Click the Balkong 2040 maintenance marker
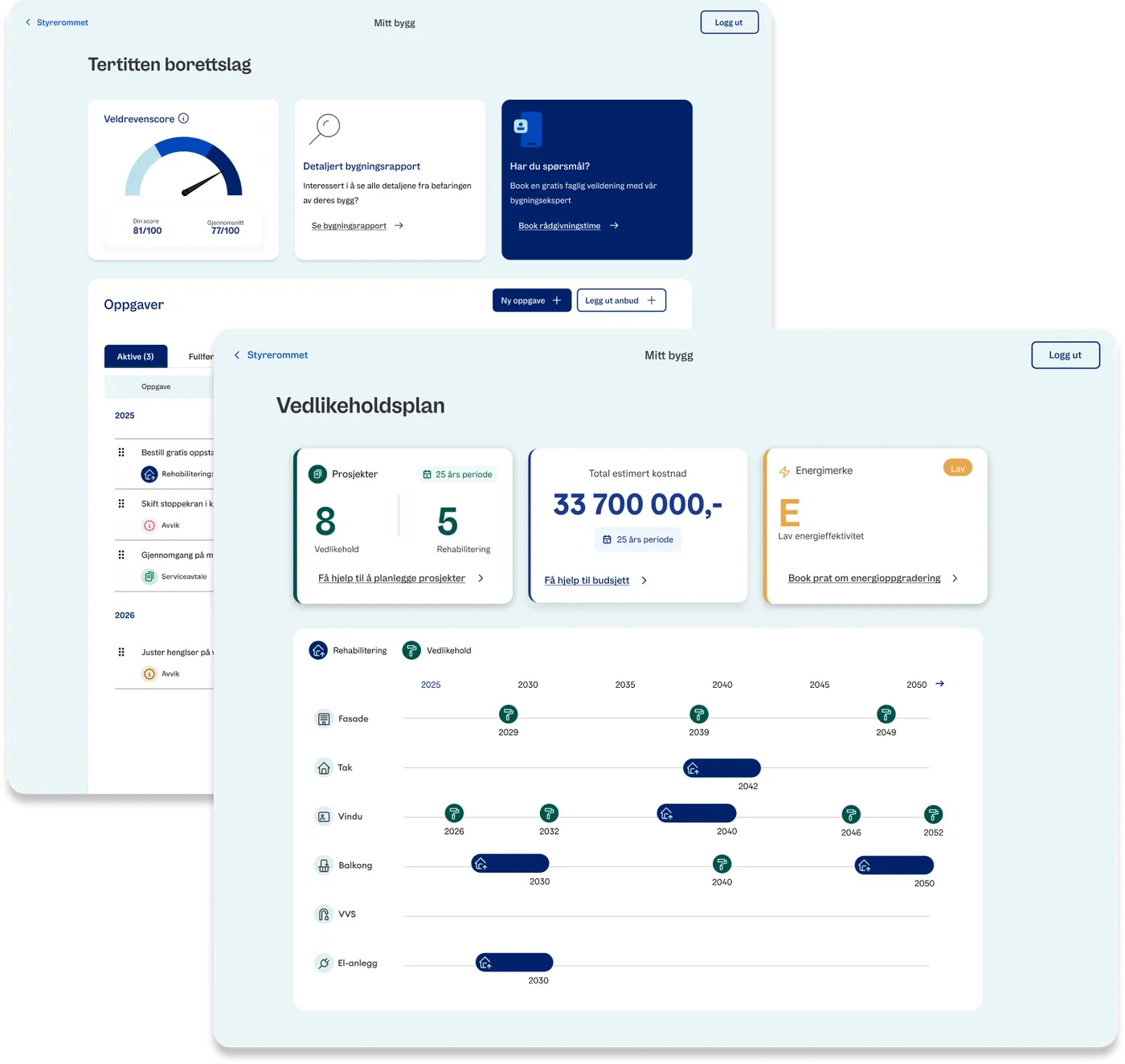The image size is (1125, 1064). tap(722, 864)
